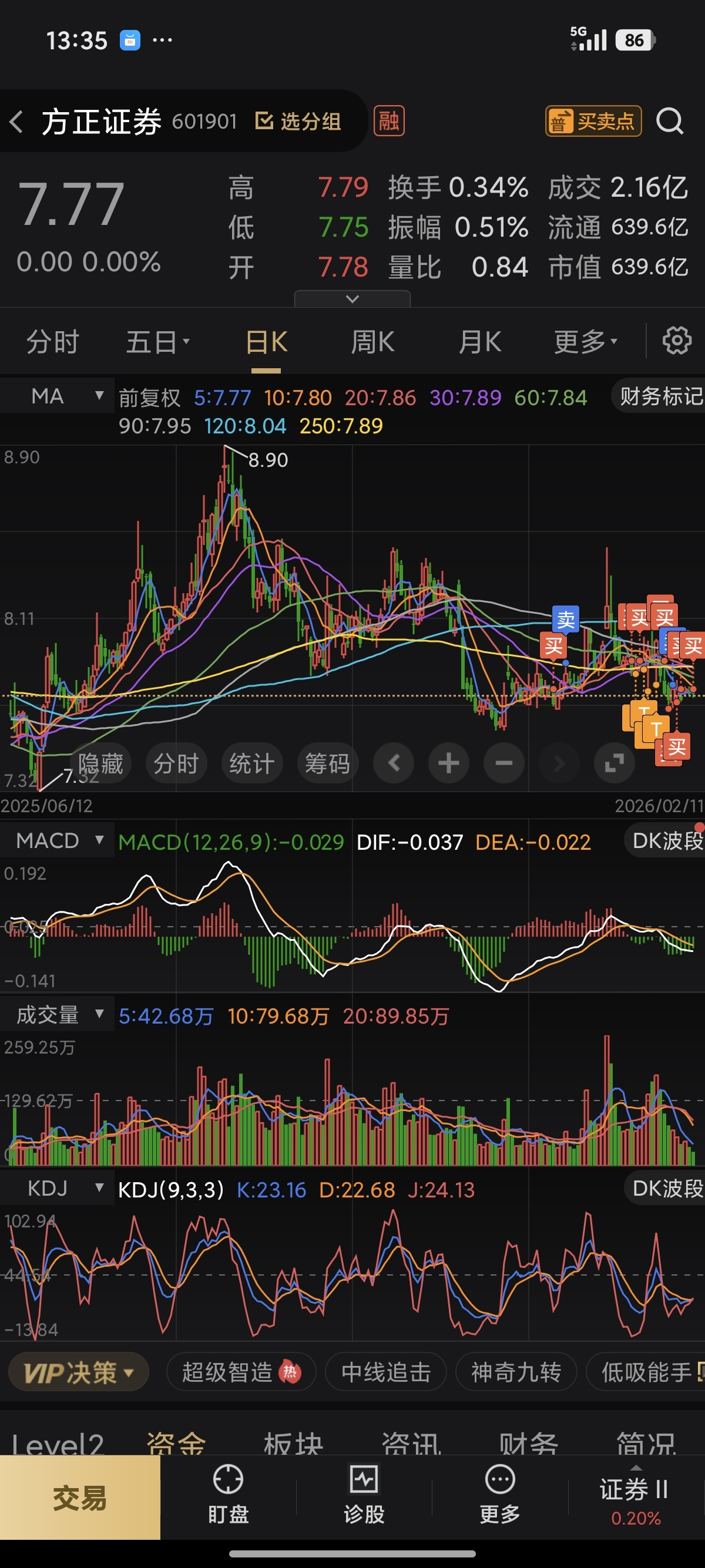705x1568 pixels.
Task: Toggle 财务标记 financial markers
Action: click(x=659, y=396)
